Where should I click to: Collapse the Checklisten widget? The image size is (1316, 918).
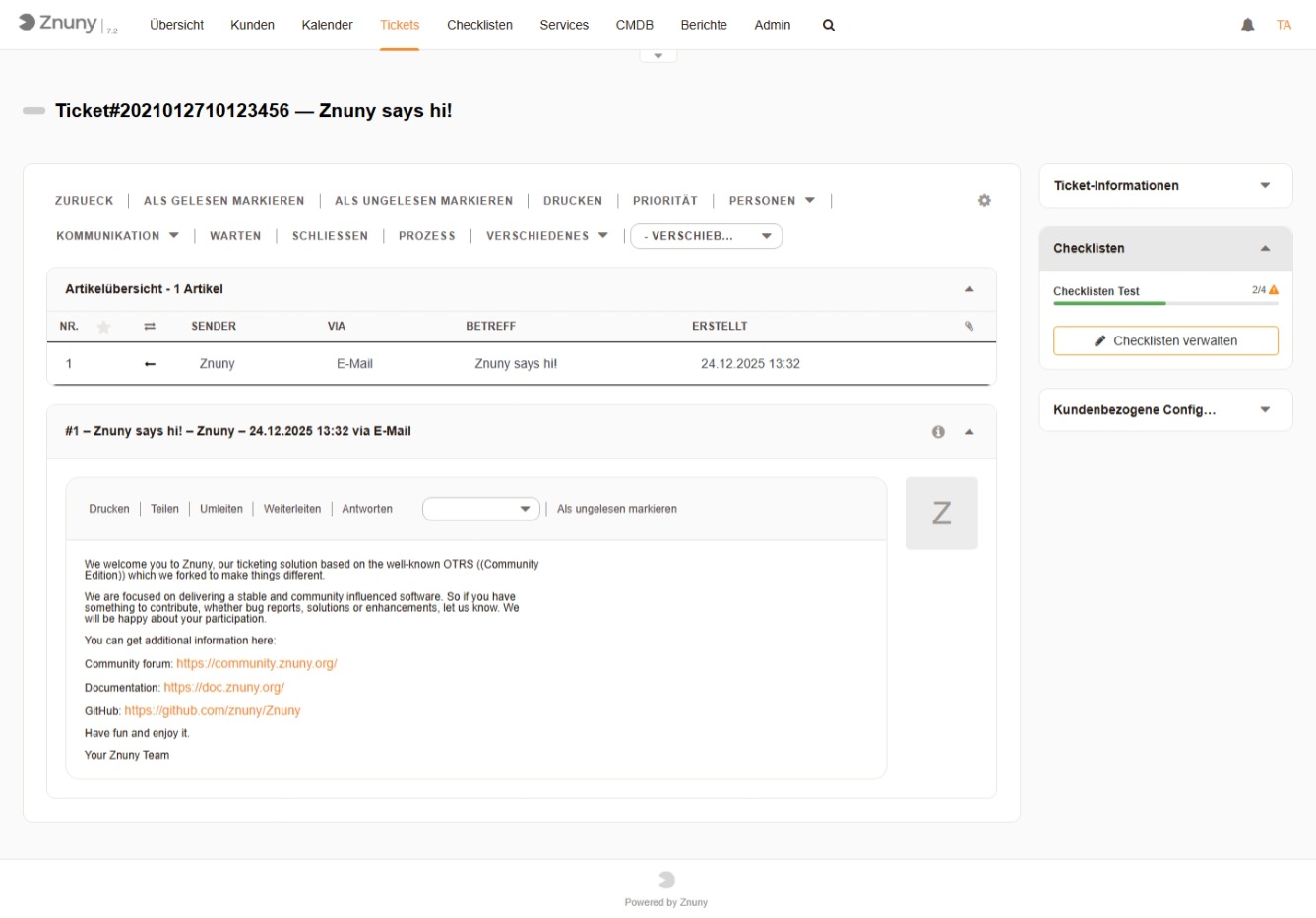pos(1265,249)
